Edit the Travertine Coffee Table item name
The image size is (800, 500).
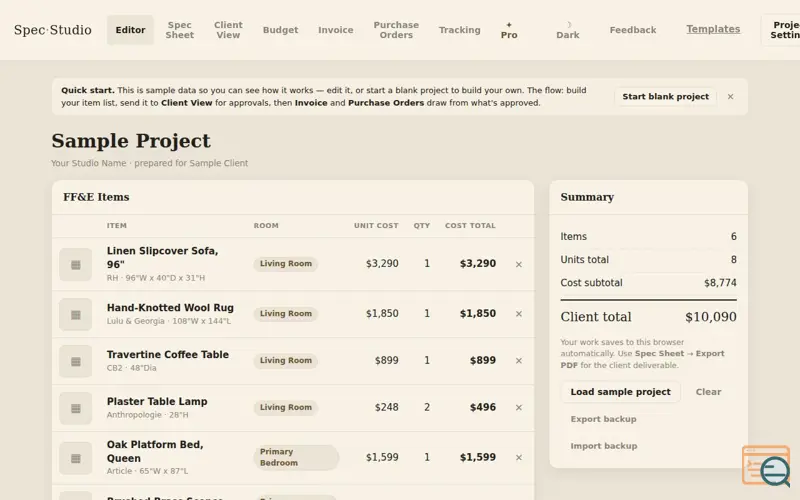click(x=167, y=355)
